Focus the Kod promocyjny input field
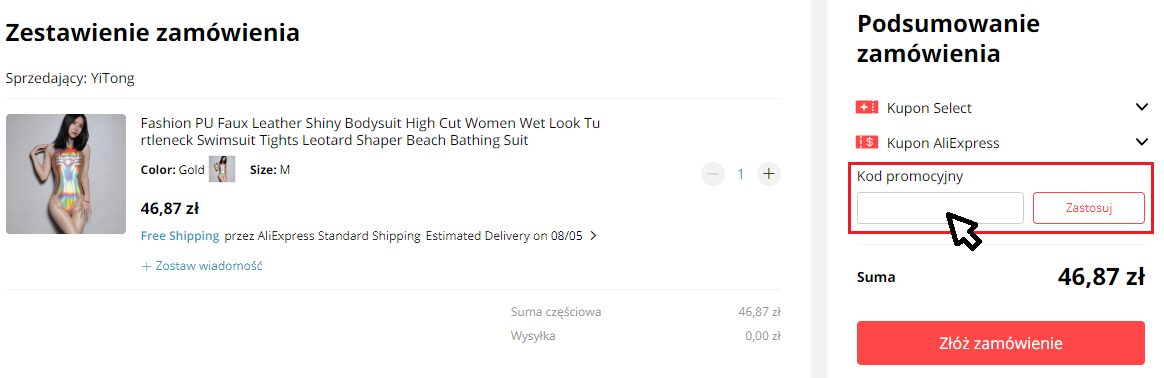Screen dimensions: 1164x378 click(x=941, y=208)
